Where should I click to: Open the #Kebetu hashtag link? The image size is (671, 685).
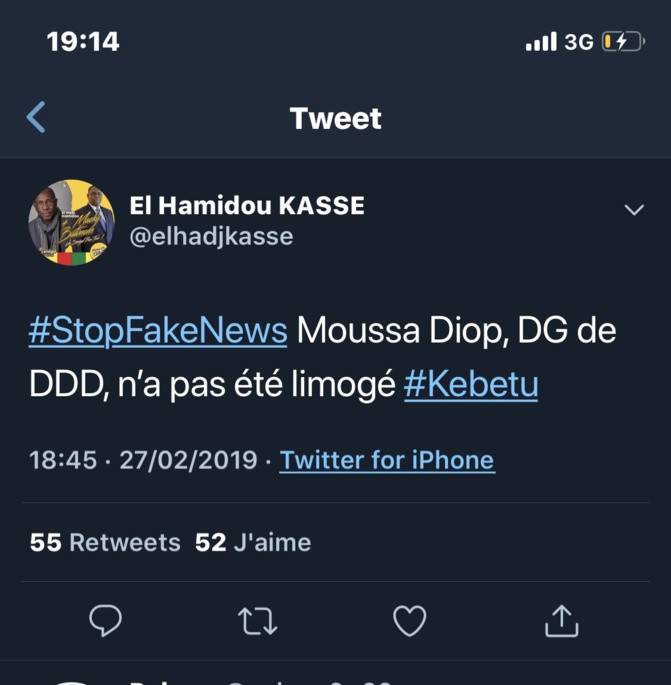(x=471, y=385)
